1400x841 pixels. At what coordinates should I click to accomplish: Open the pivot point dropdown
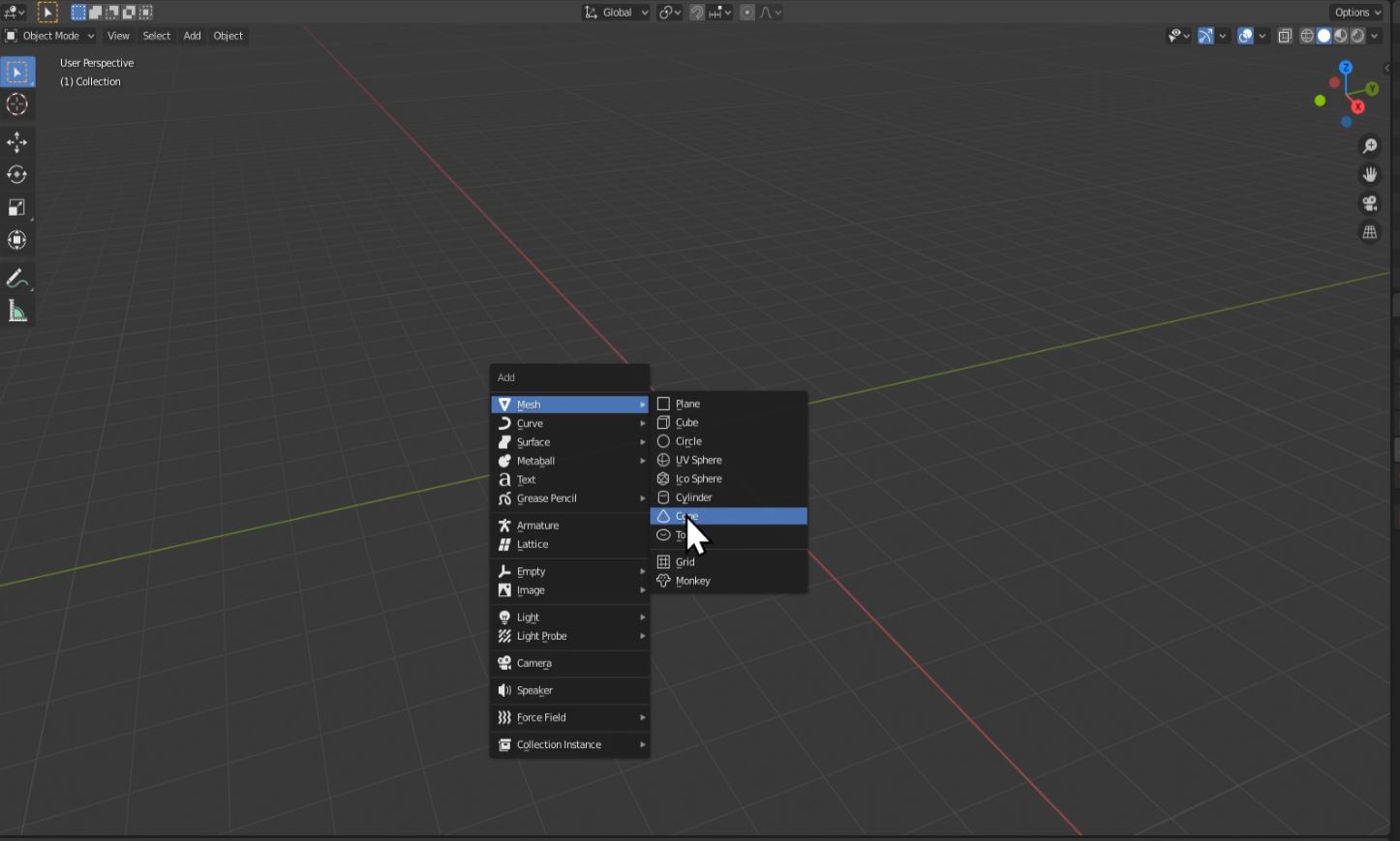click(x=670, y=13)
